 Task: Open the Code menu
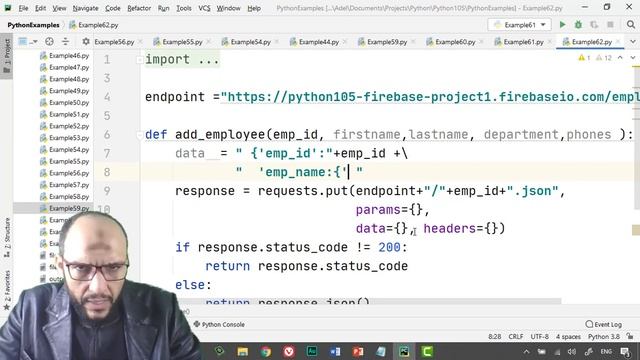pos(113,8)
